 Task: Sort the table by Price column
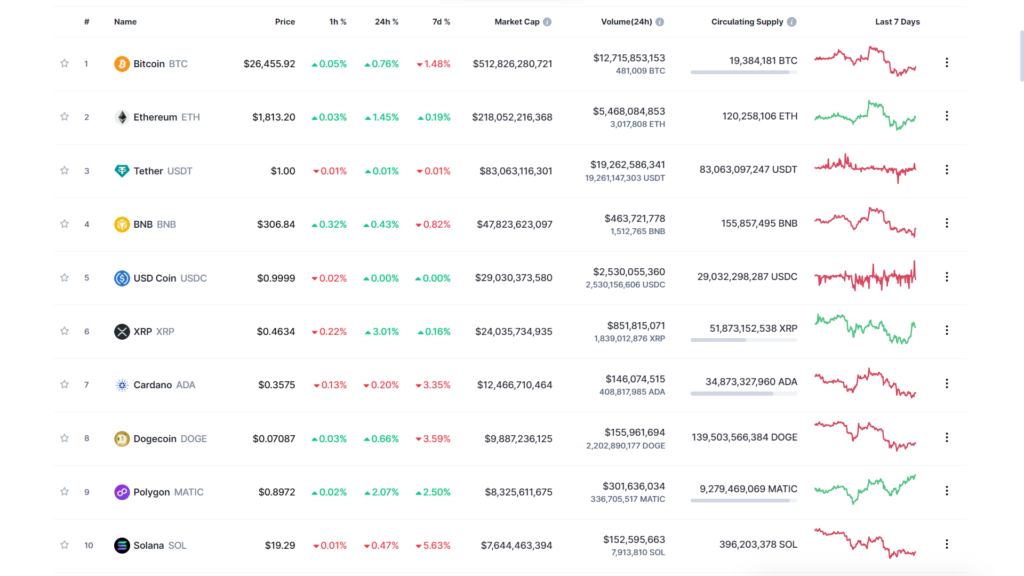coord(285,21)
